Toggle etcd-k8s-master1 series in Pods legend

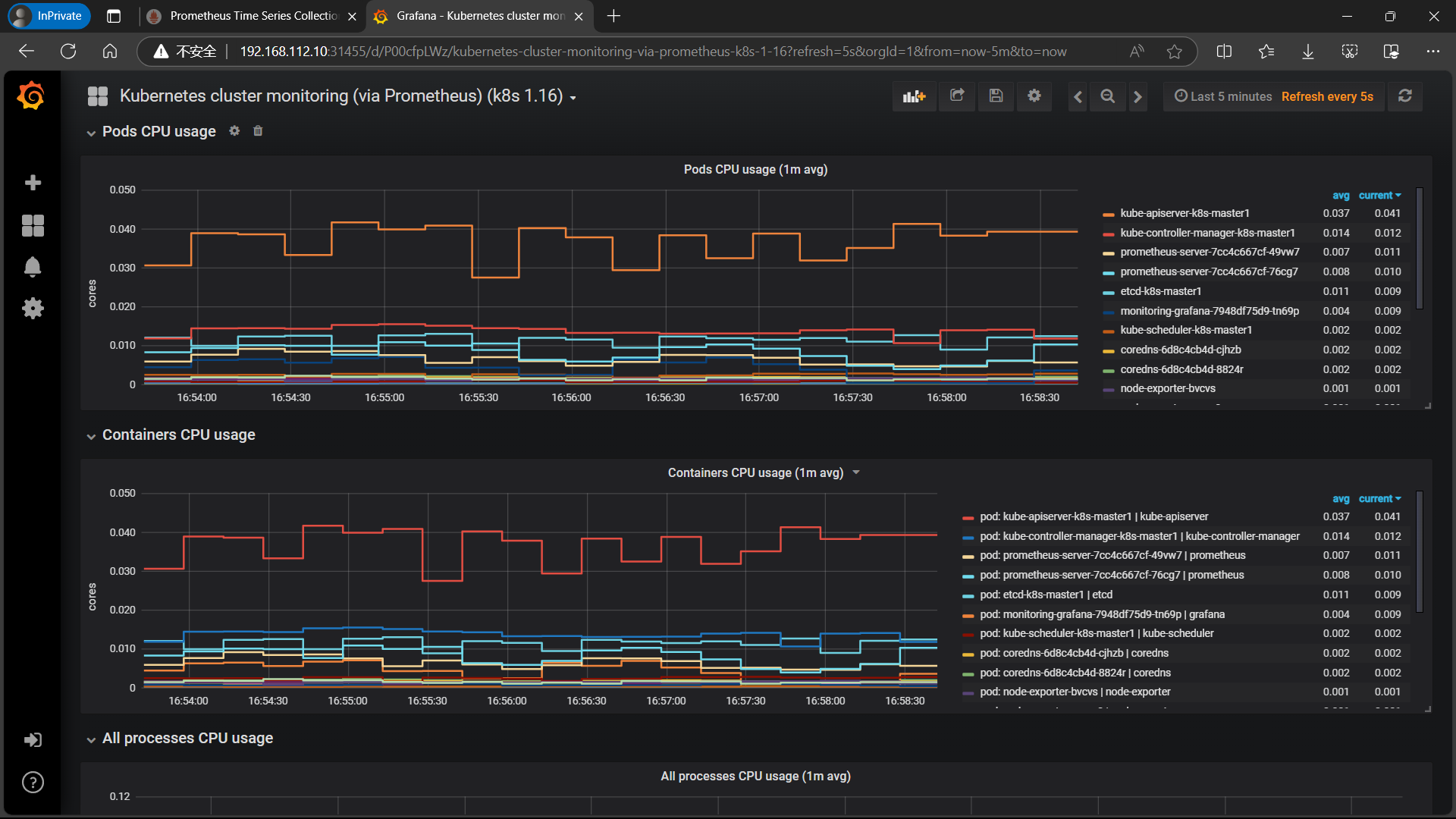coord(1160,291)
